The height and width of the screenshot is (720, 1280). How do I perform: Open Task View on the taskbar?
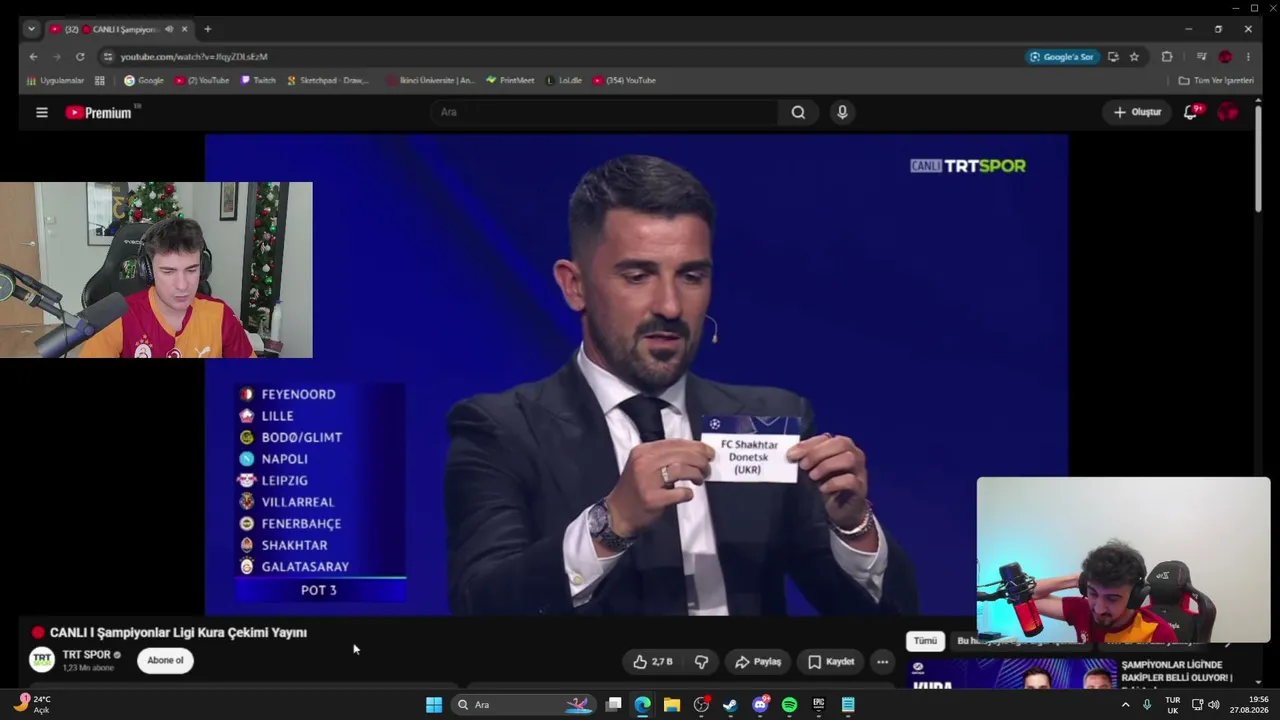613,705
